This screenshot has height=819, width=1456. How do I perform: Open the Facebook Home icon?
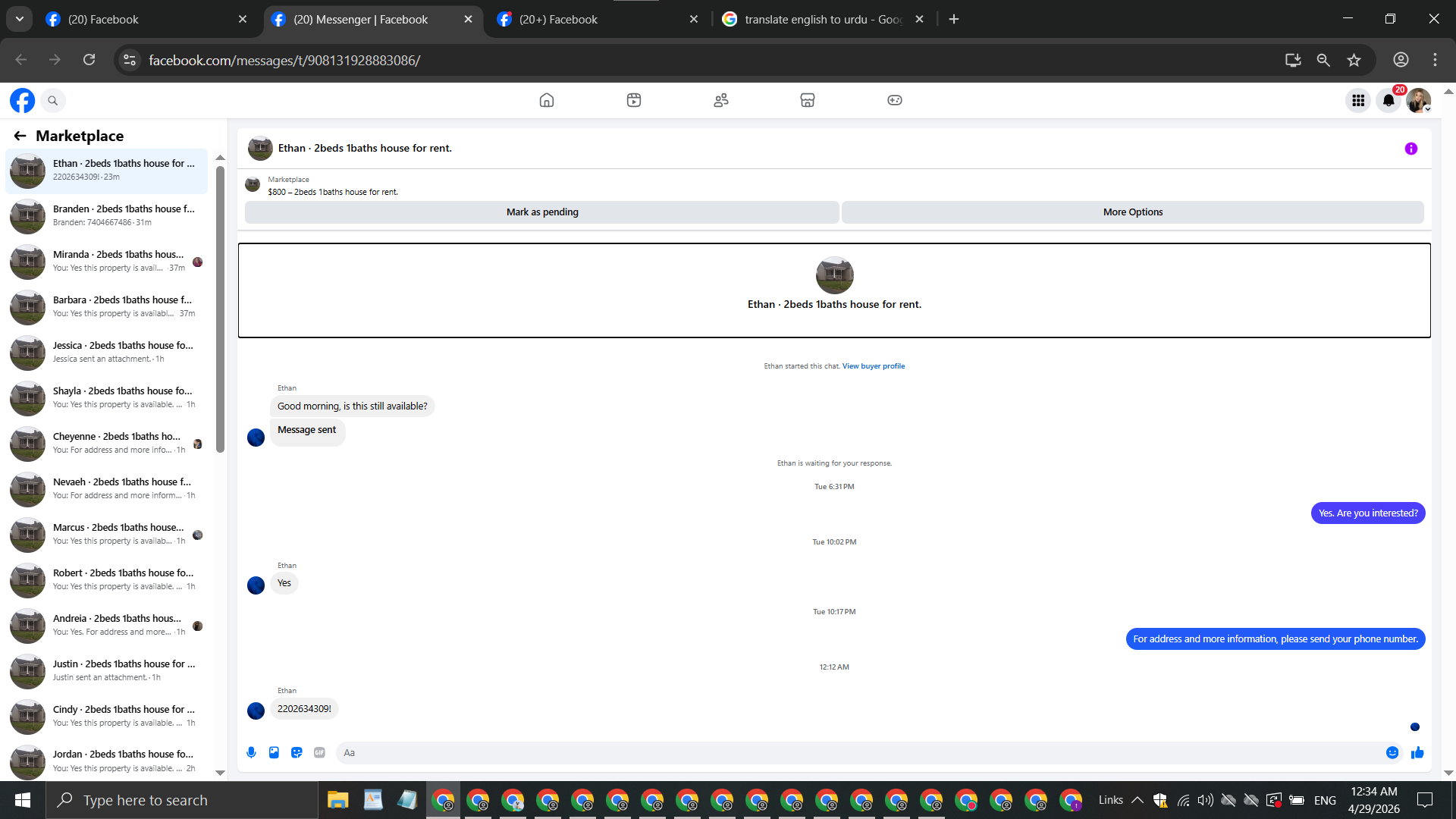click(x=546, y=100)
